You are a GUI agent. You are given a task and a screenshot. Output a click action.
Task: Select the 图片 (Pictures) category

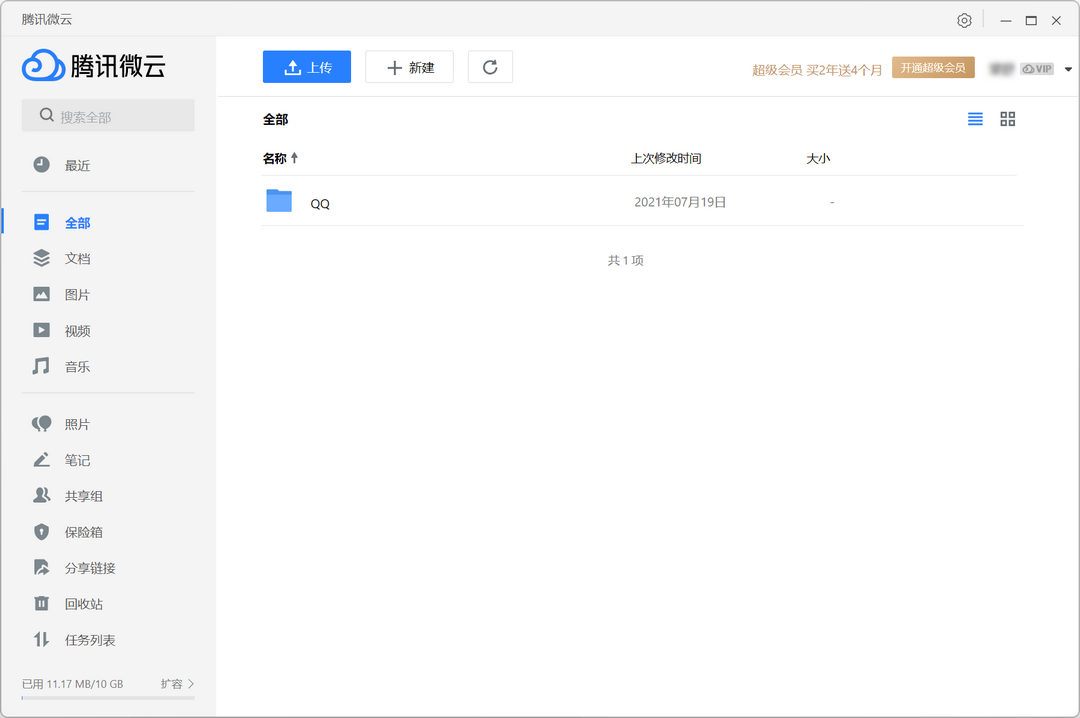click(x=77, y=295)
